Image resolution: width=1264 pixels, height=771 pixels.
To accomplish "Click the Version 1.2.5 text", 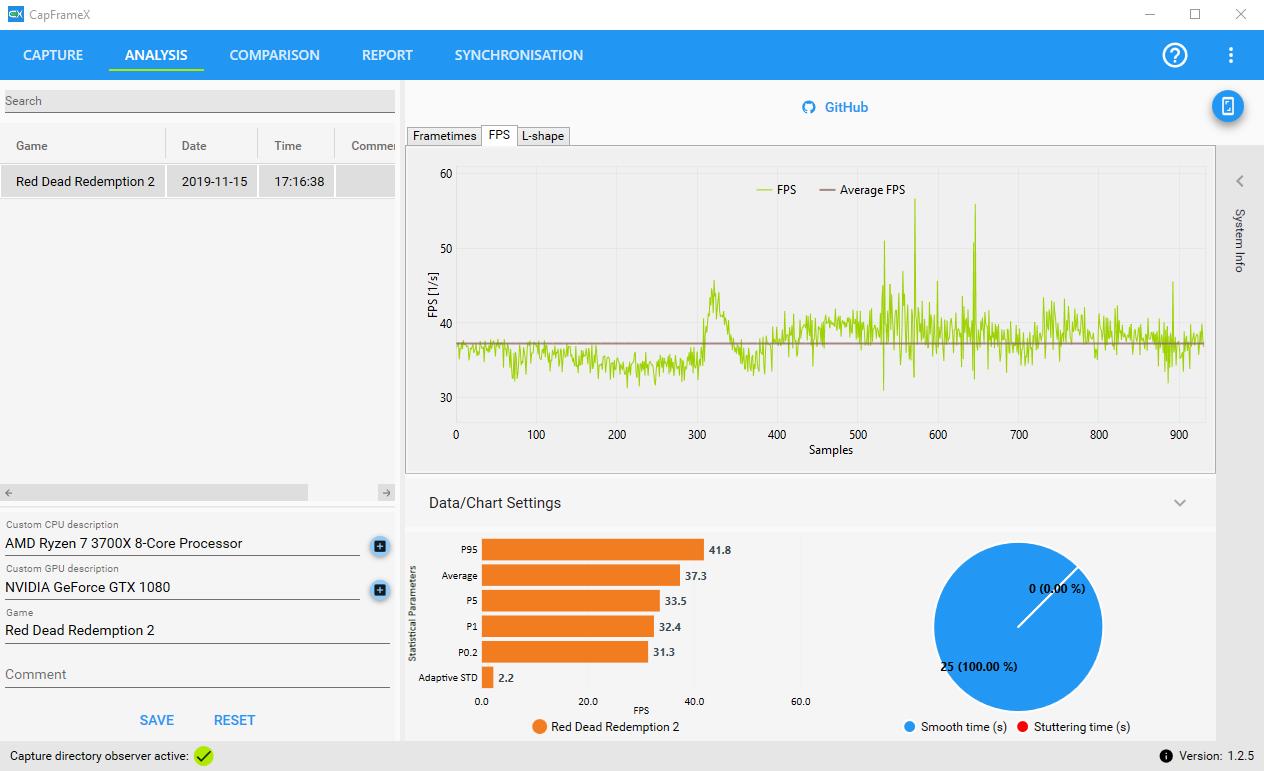I will 1216,756.
